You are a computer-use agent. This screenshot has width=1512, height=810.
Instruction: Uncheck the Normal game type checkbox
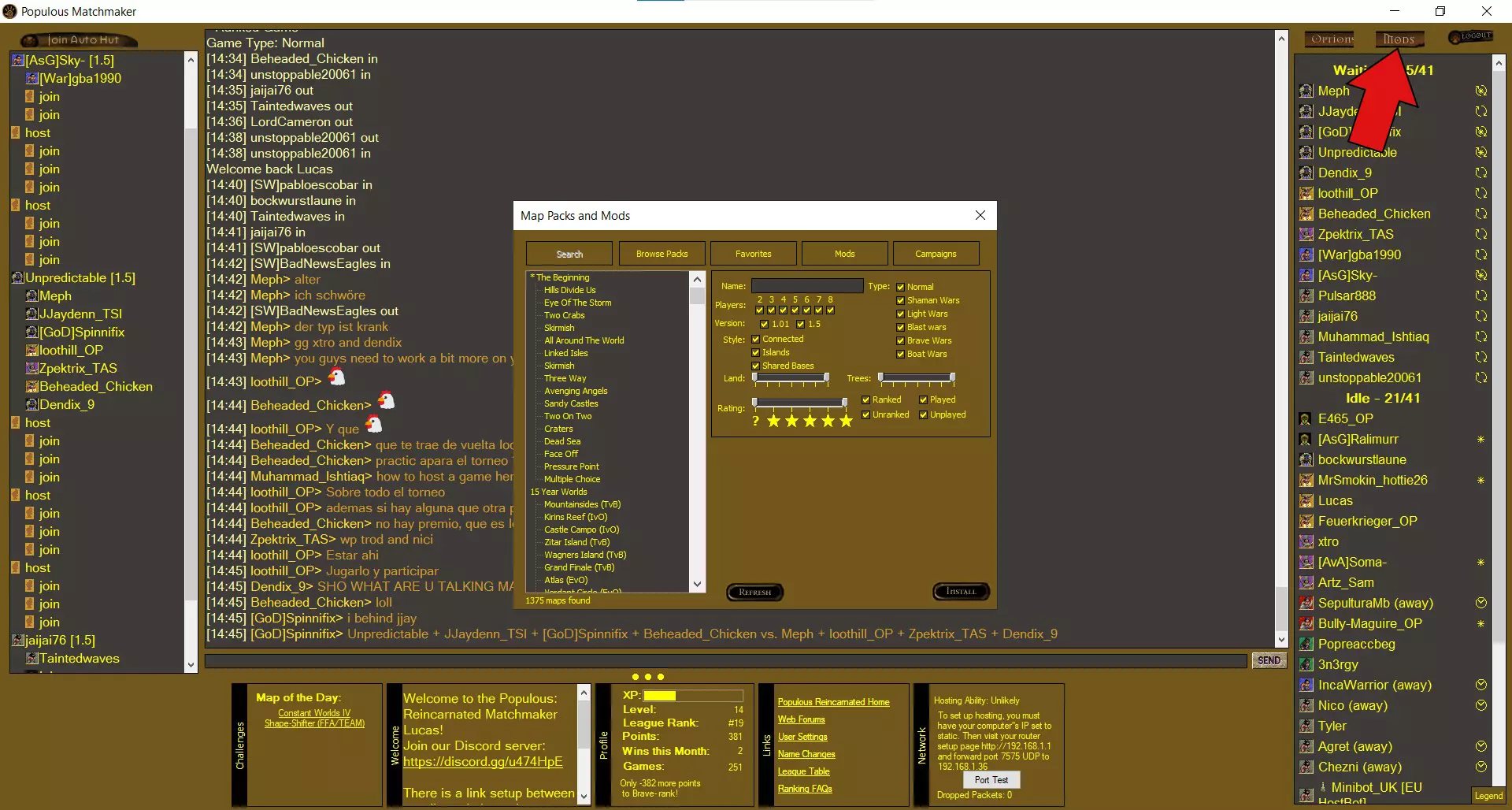[900, 288]
